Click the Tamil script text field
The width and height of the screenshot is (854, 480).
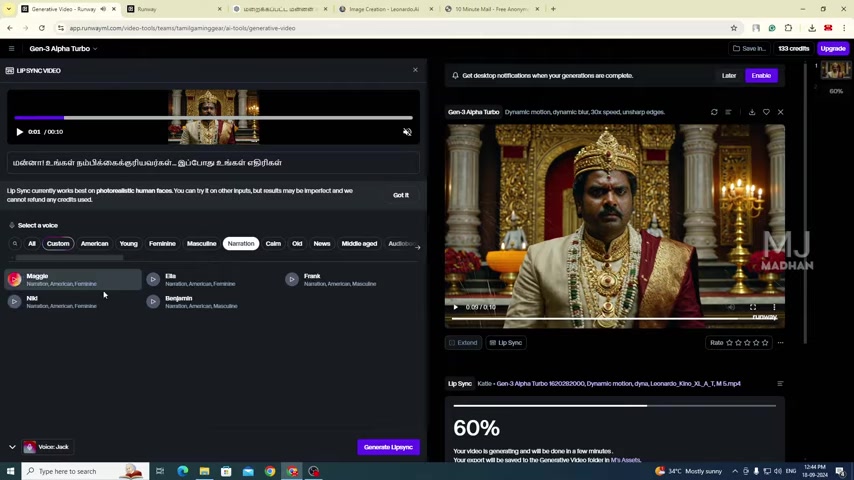pyautogui.click(x=213, y=162)
